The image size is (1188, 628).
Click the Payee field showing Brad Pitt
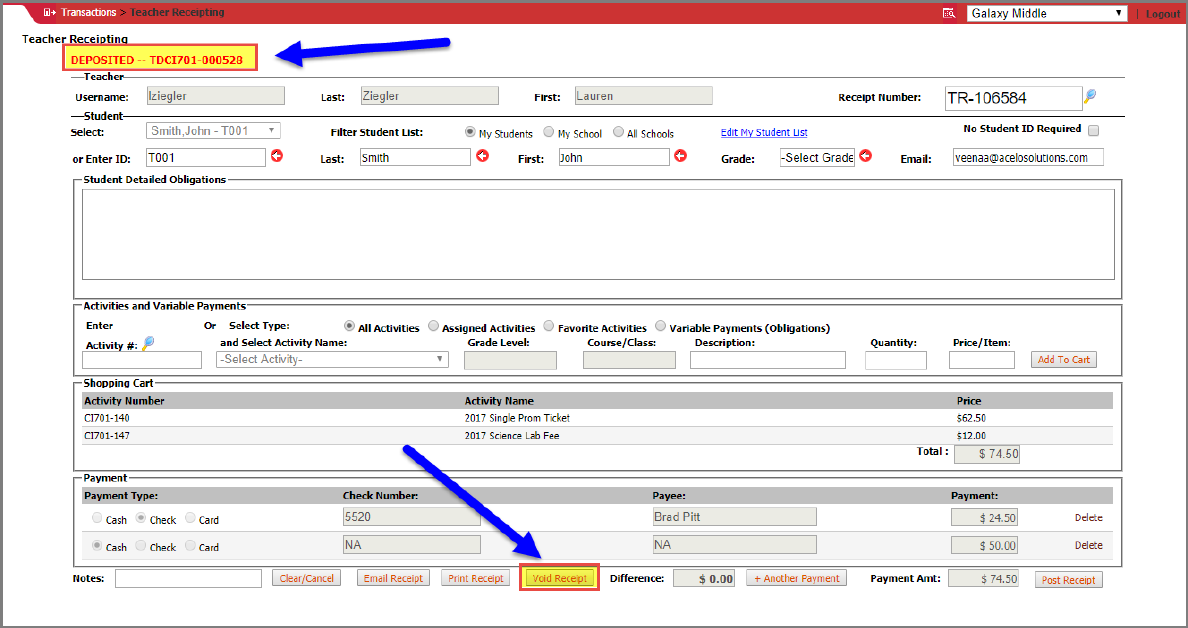coord(734,517)
